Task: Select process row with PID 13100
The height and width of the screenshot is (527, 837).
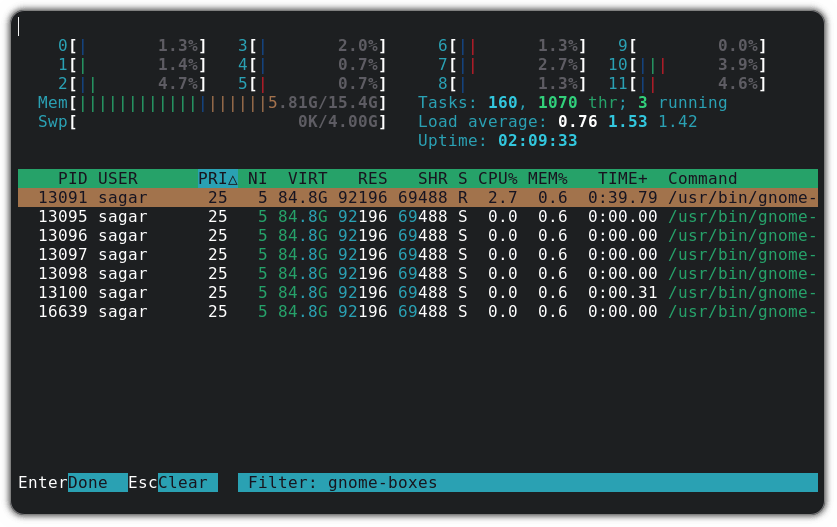Action: (x=418, y=292)
